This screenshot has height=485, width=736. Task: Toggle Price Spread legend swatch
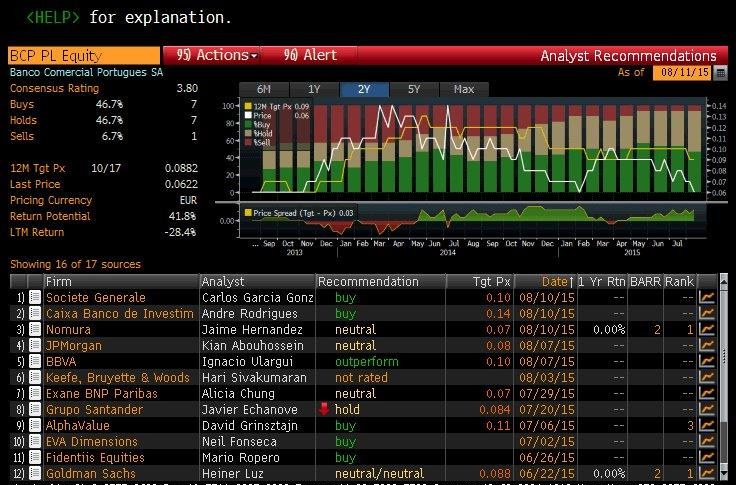tap(248, 213)
